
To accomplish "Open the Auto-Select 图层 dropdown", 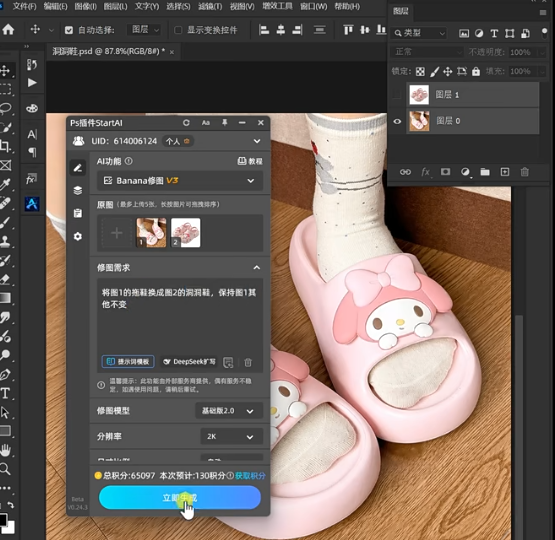I will click(144, 30).
